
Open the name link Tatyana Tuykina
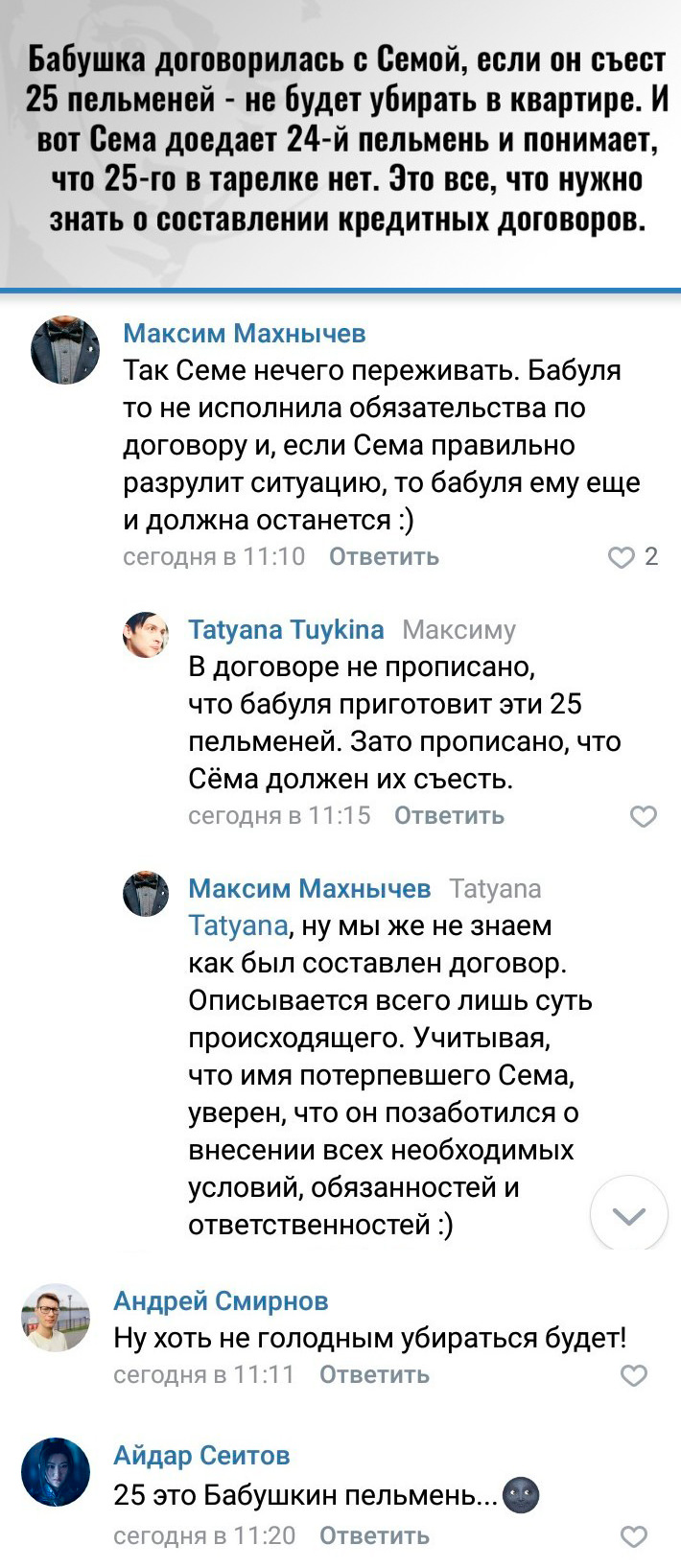(x=286, y=630)
